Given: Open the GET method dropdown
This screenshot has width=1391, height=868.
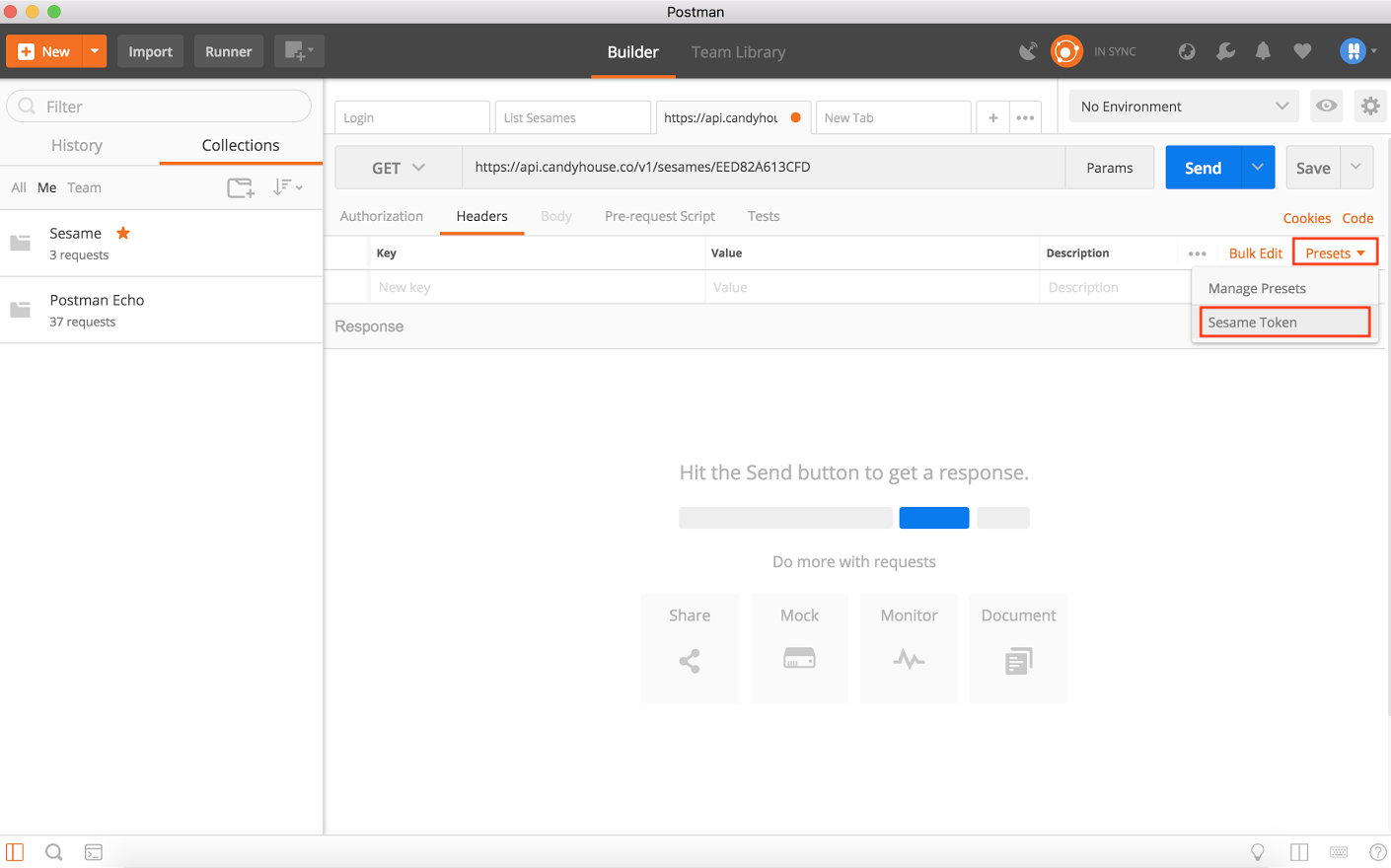Looking at the screenshot, I should (x=399, y=168).
